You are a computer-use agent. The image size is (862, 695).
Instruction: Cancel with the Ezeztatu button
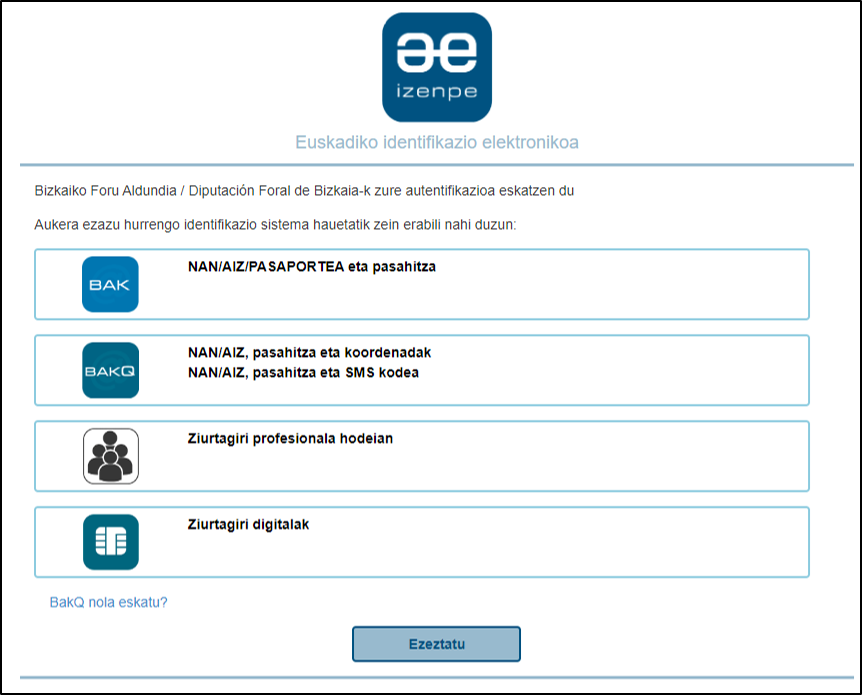(x=436, y=644)
